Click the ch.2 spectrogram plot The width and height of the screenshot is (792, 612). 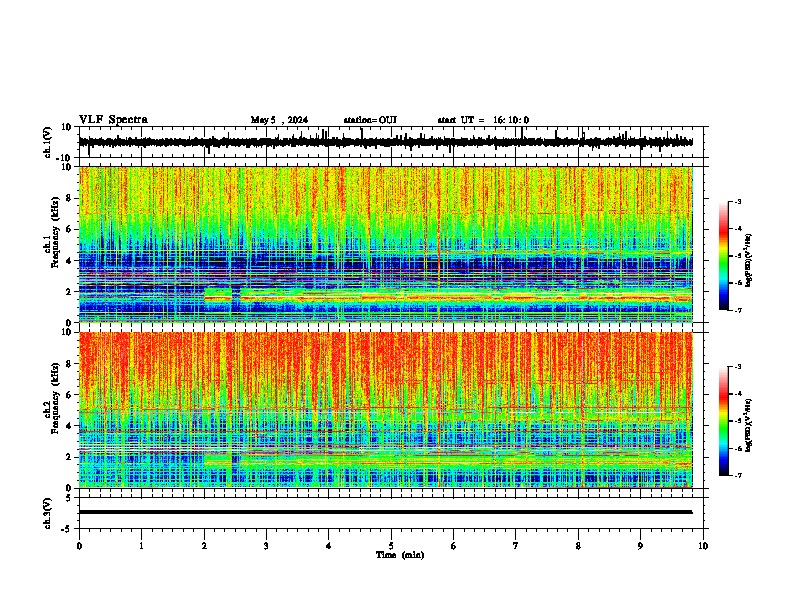pyautogui.click(x=386, y=410)
